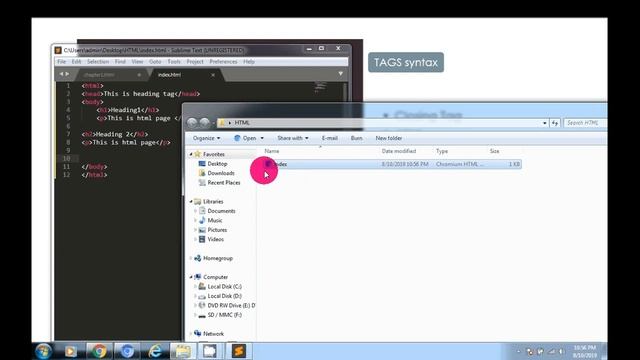Open SD / MMC (F:) drive
The image size is (640, 360).
tap(224, 315)
